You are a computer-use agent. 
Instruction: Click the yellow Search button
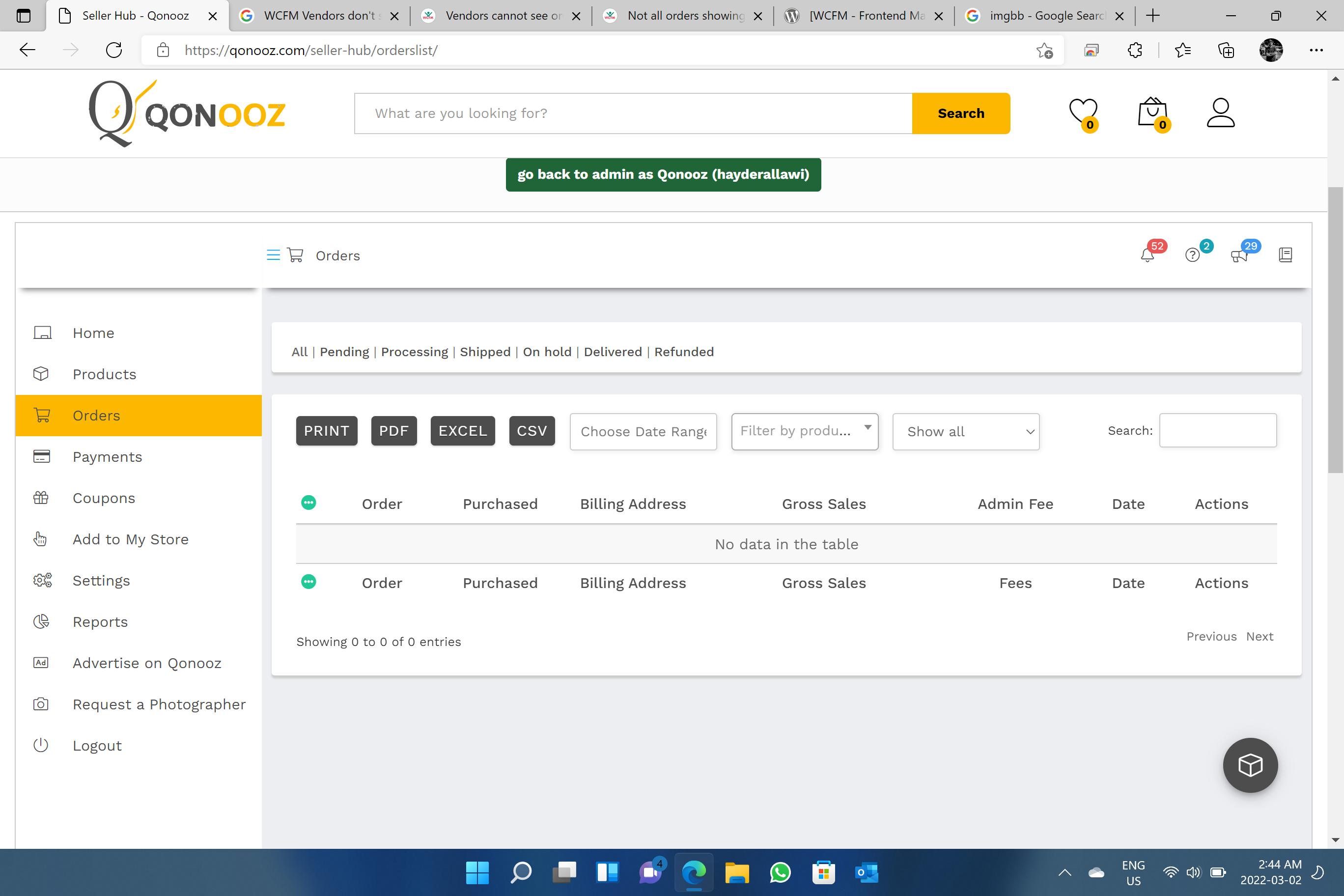click(x=960, y=113)
